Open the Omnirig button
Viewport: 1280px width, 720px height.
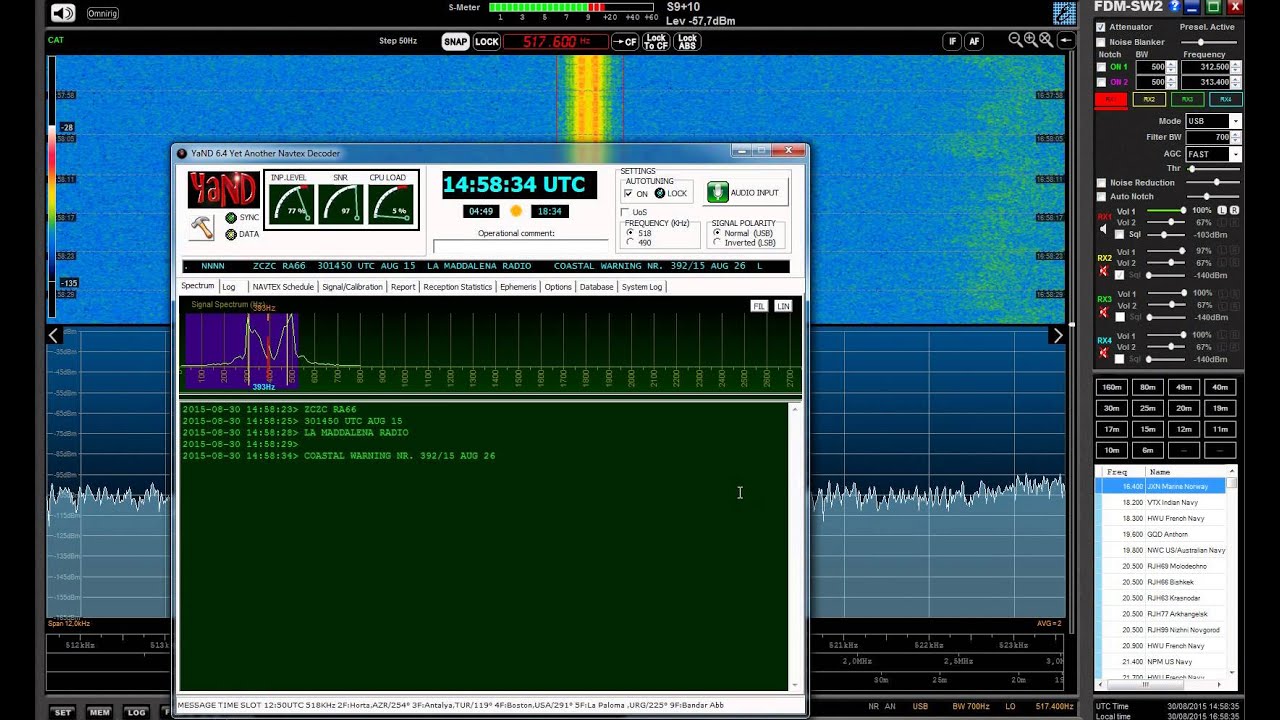click(103, 13)
